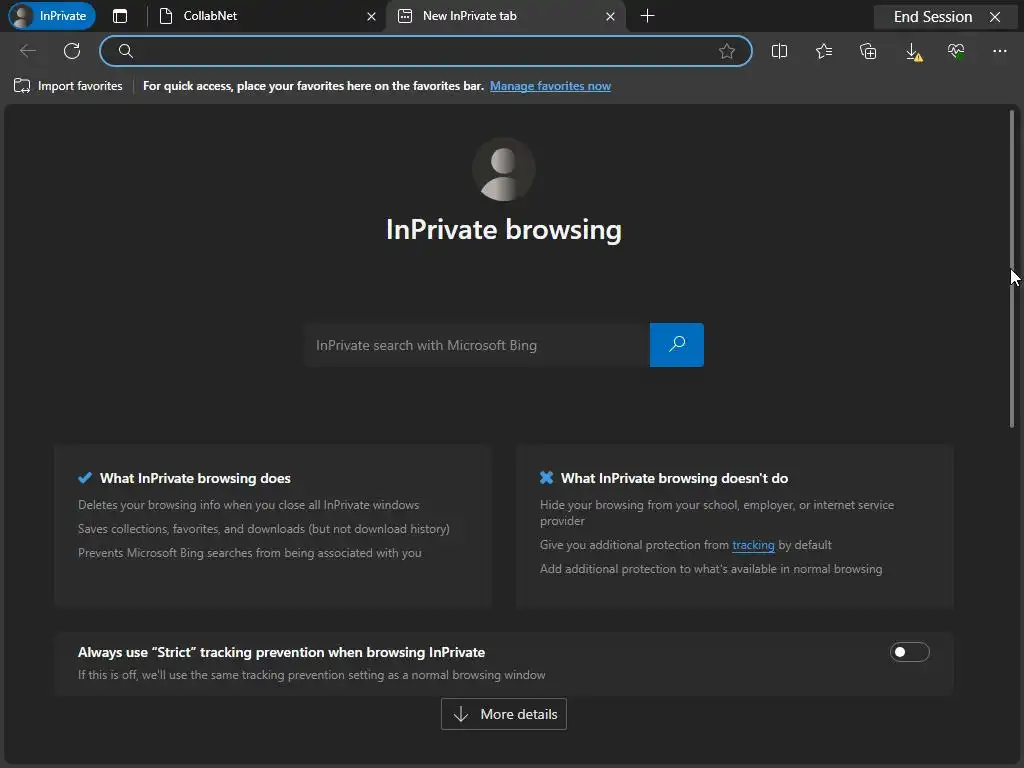1024x768 pixels.
Task: Open the Manage favorites now link
Action: point(550,86)
